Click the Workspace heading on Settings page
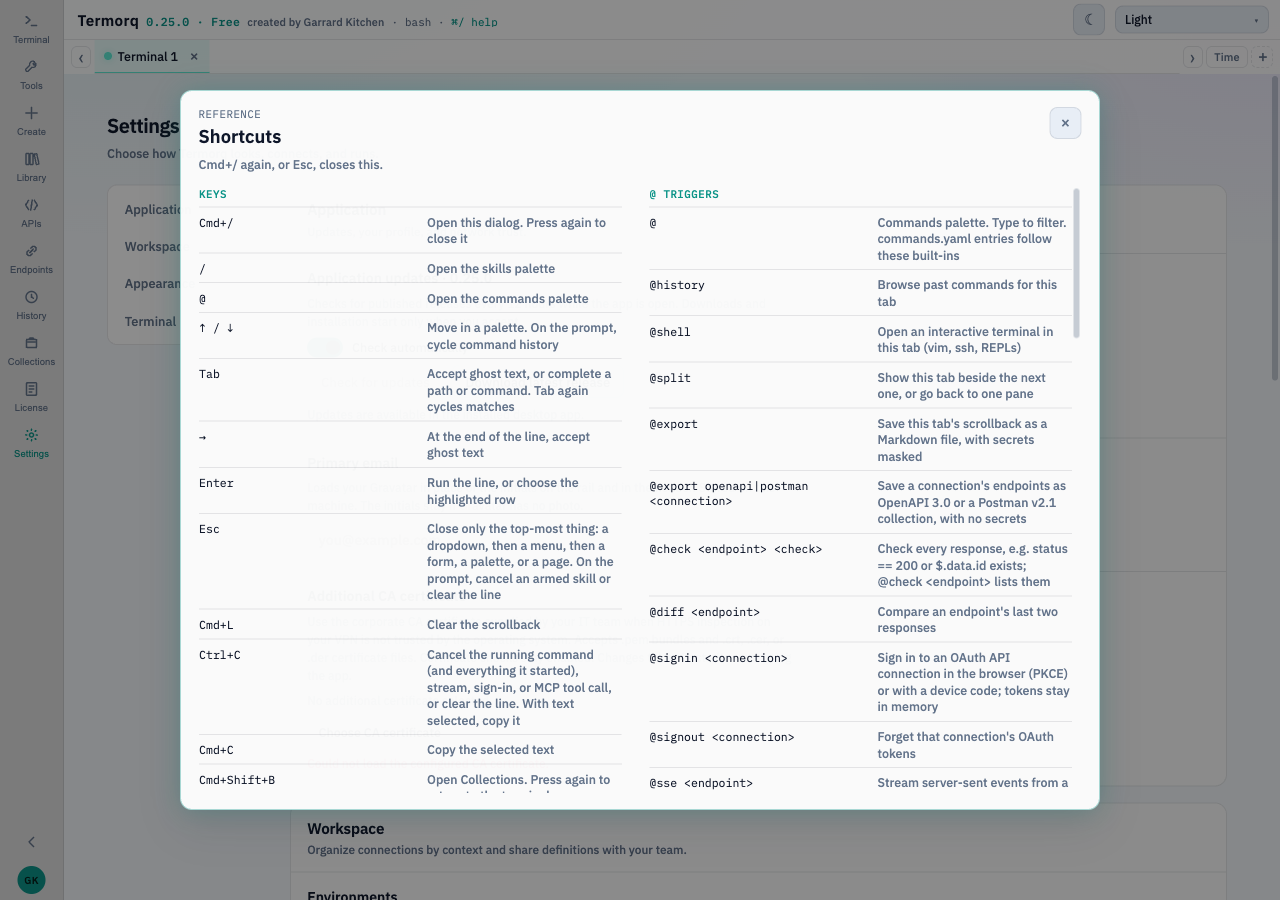The image size is (1280, 900). 346,829
